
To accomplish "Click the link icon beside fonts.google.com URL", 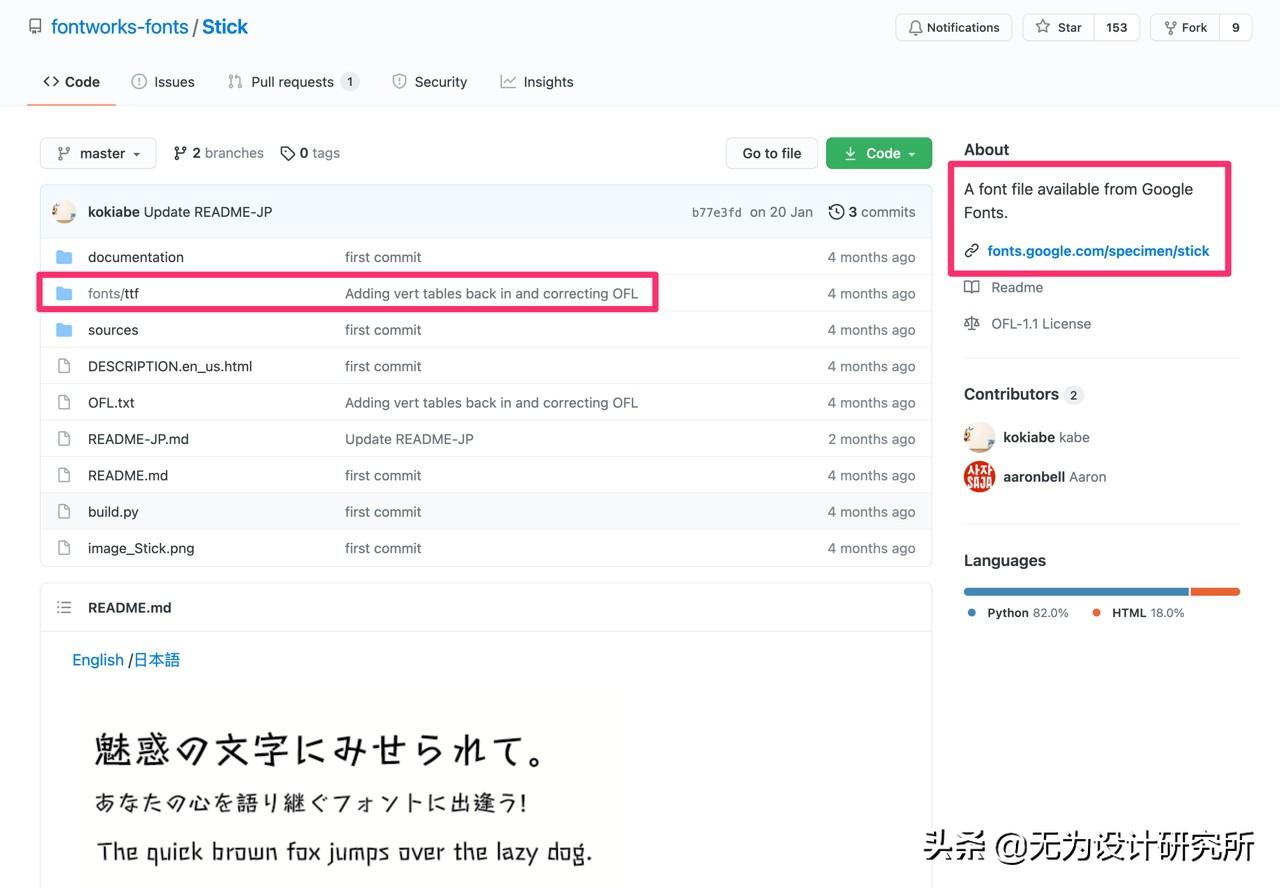I will tap(972, 251).
